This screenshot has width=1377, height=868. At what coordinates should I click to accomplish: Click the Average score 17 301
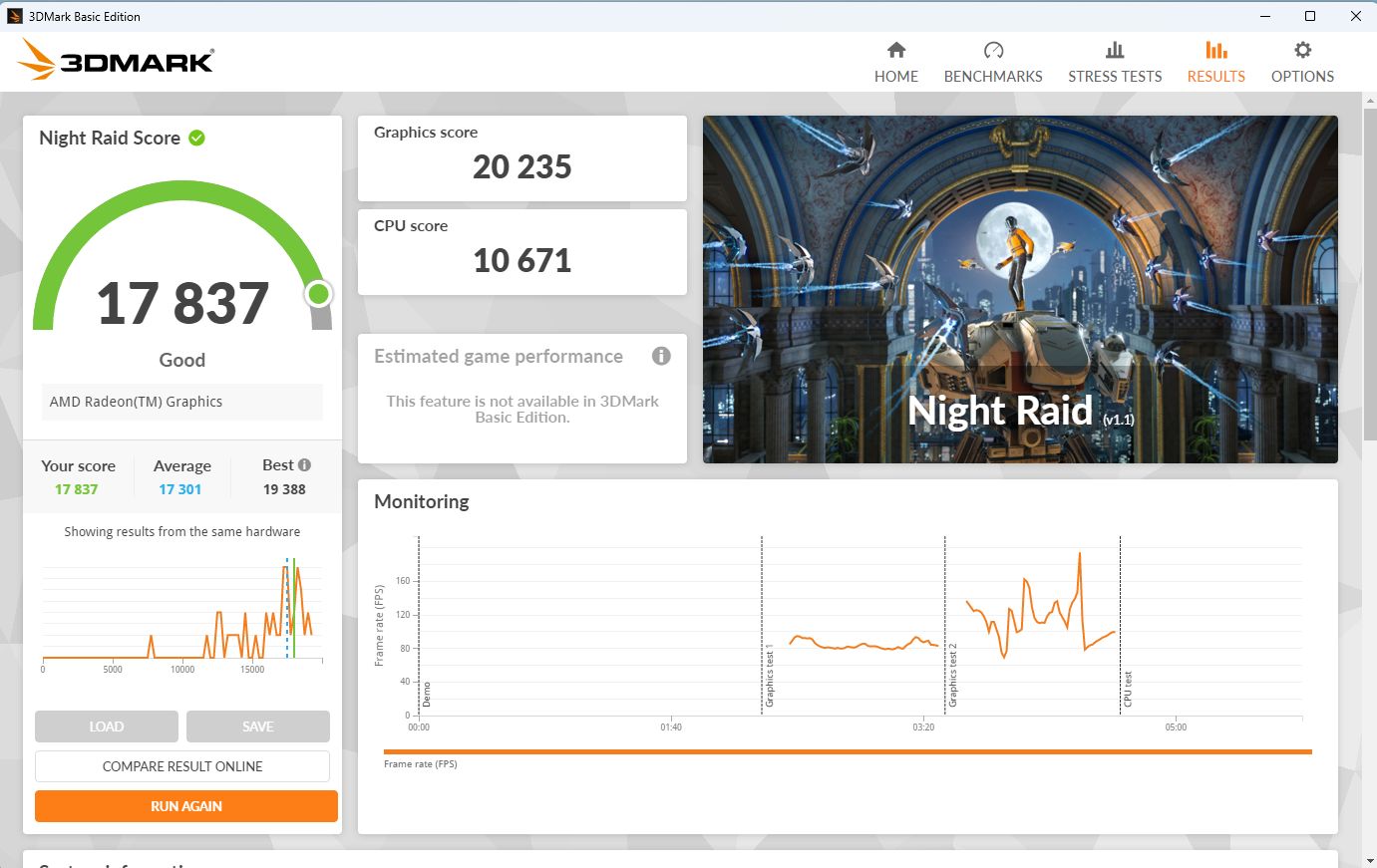[x=180, y=489]
